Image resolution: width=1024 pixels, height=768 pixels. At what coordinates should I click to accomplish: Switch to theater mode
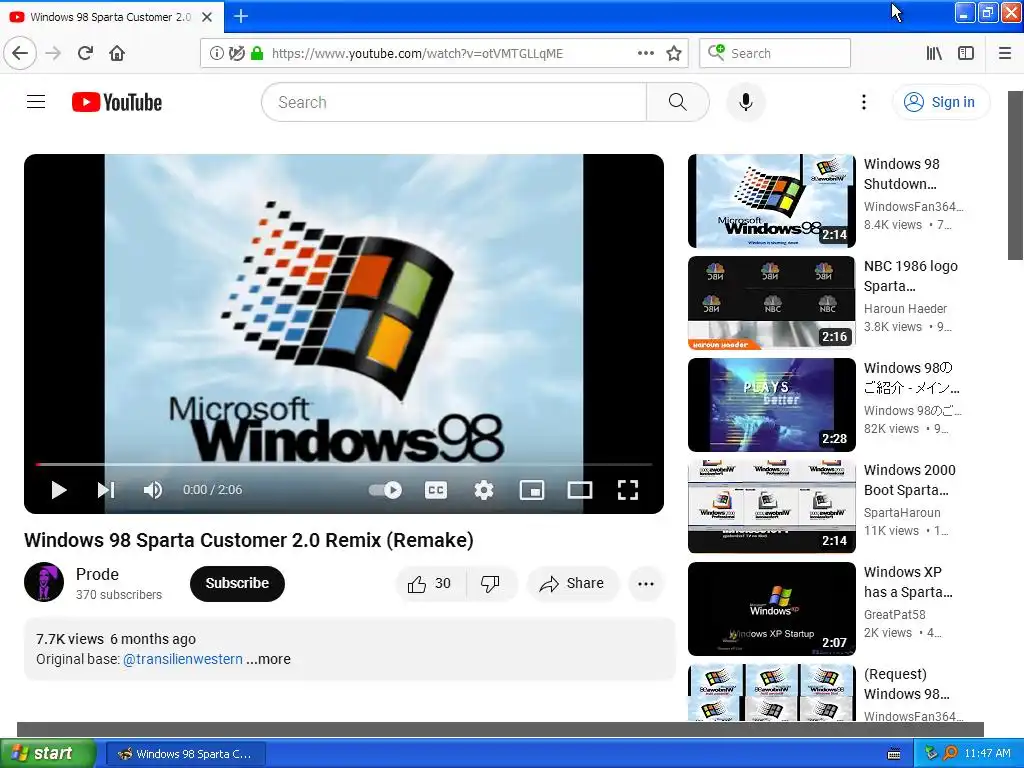click(580, 490)
